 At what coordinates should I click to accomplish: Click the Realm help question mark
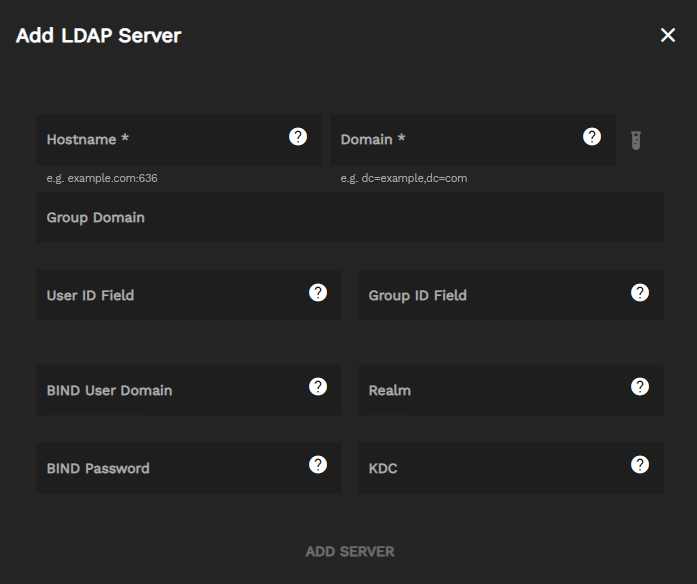pos(640,387)
